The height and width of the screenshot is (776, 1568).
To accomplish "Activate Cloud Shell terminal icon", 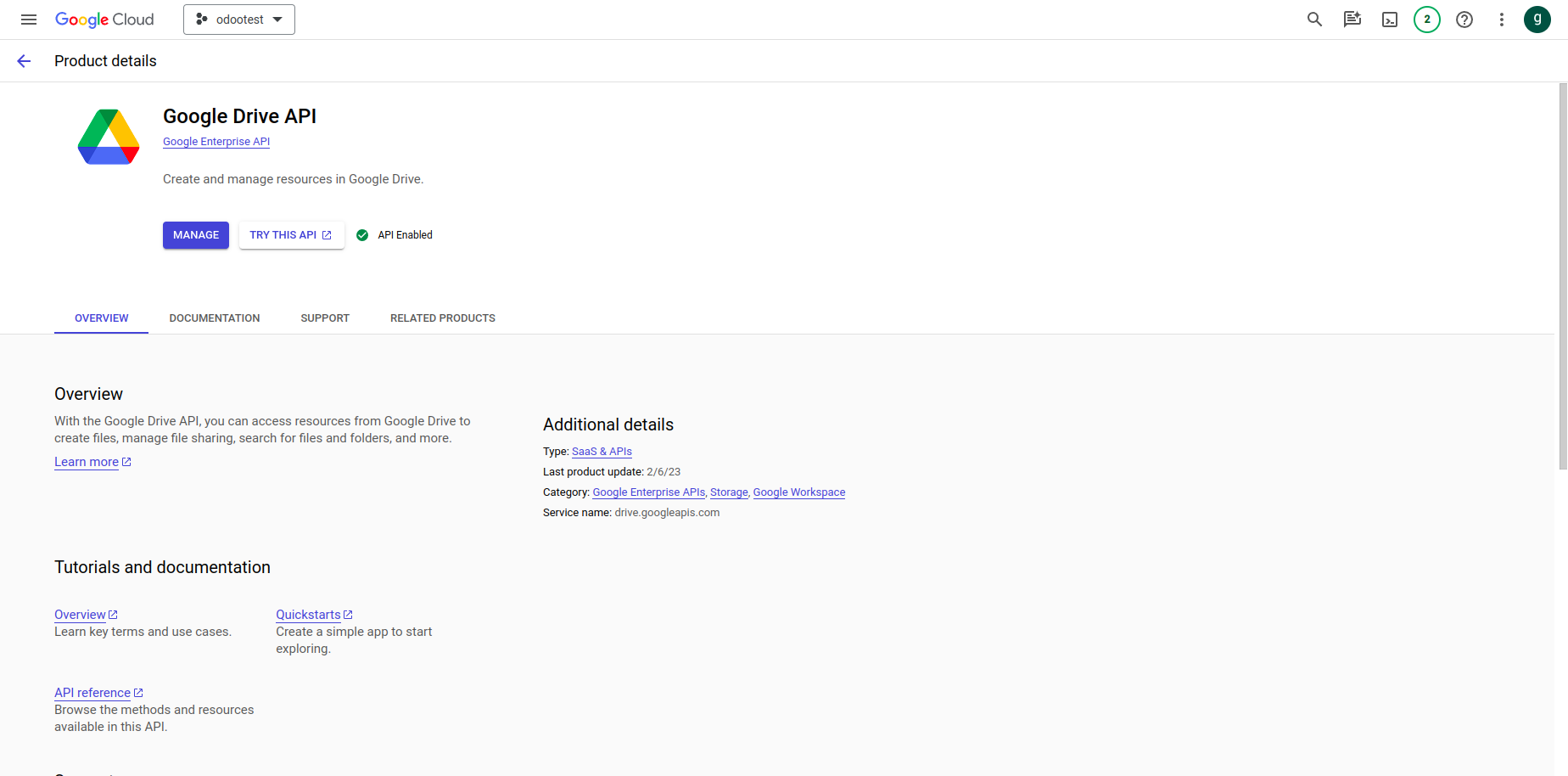I will (x=1390, y=20).
